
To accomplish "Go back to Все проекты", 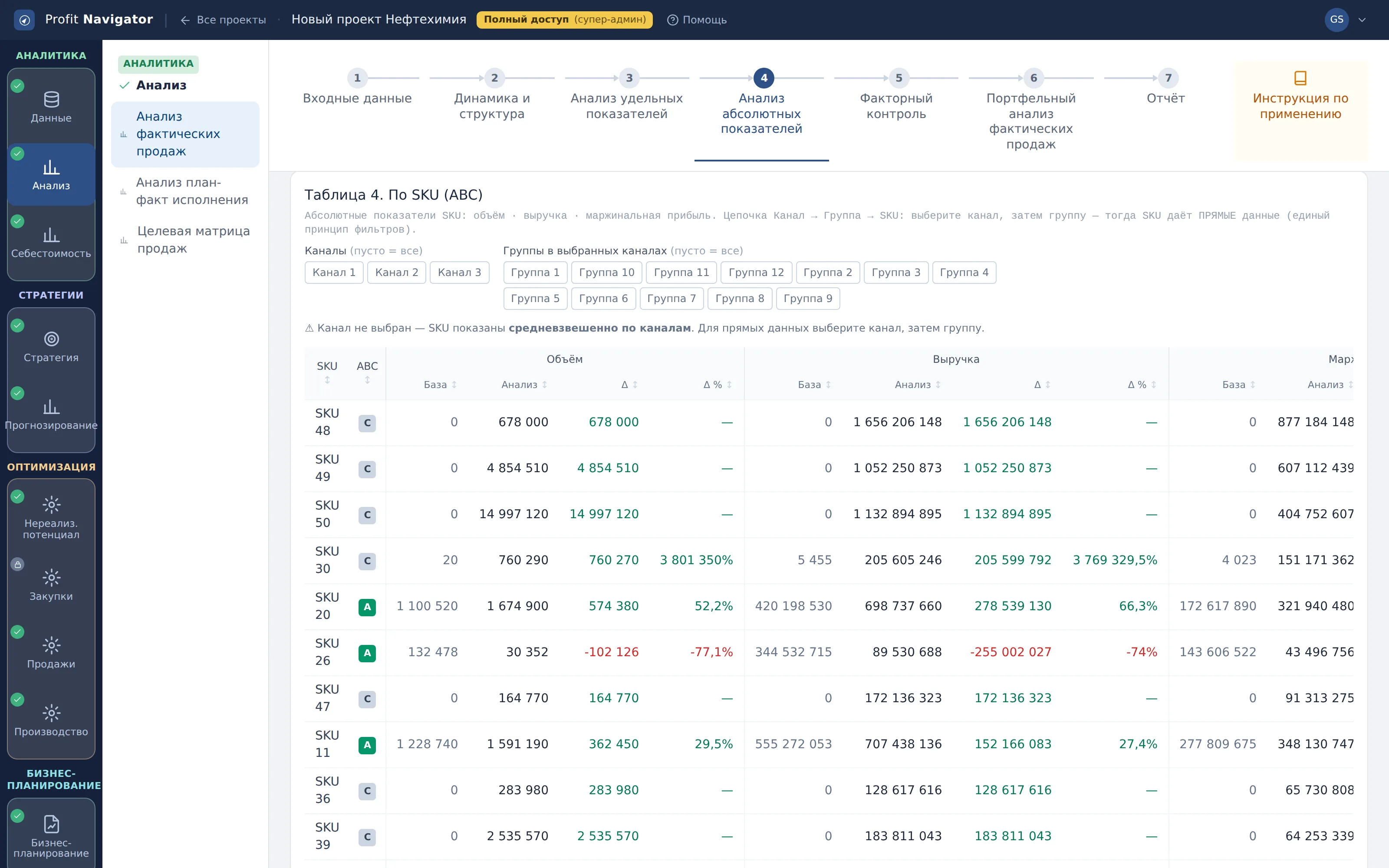I will click(x=223, y=20).
